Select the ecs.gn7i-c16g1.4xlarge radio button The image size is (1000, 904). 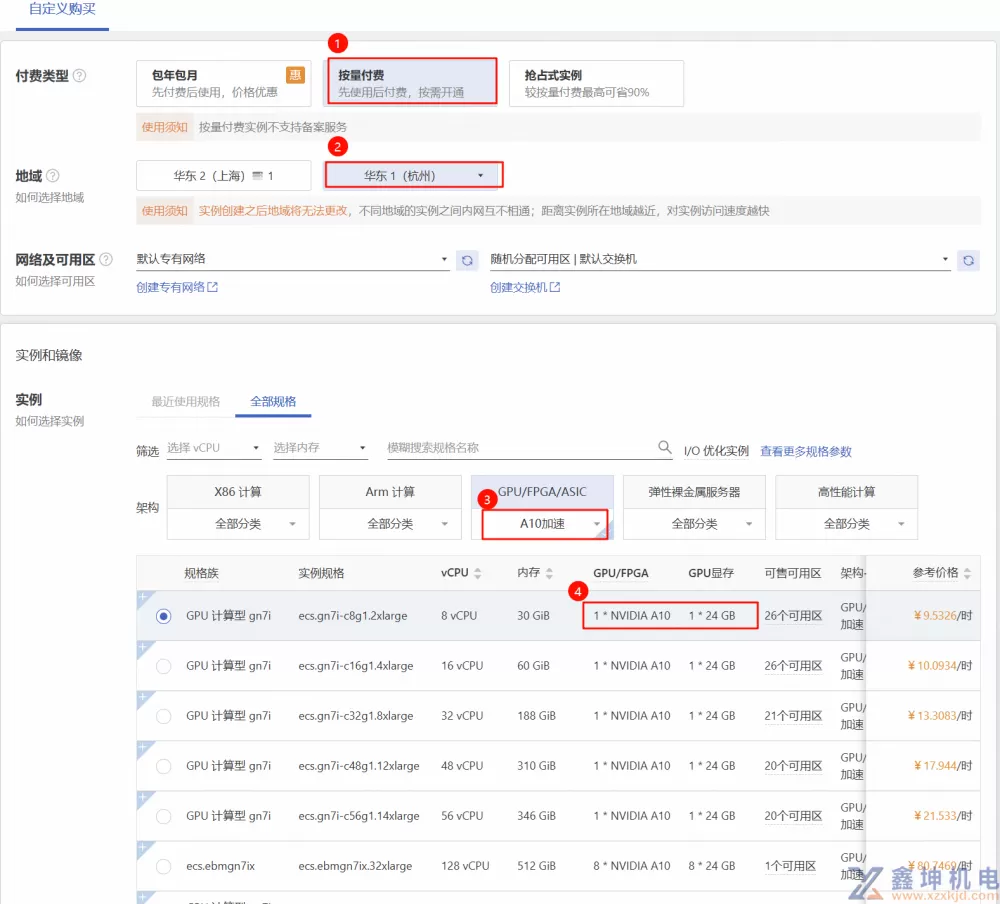coord(163,666)
